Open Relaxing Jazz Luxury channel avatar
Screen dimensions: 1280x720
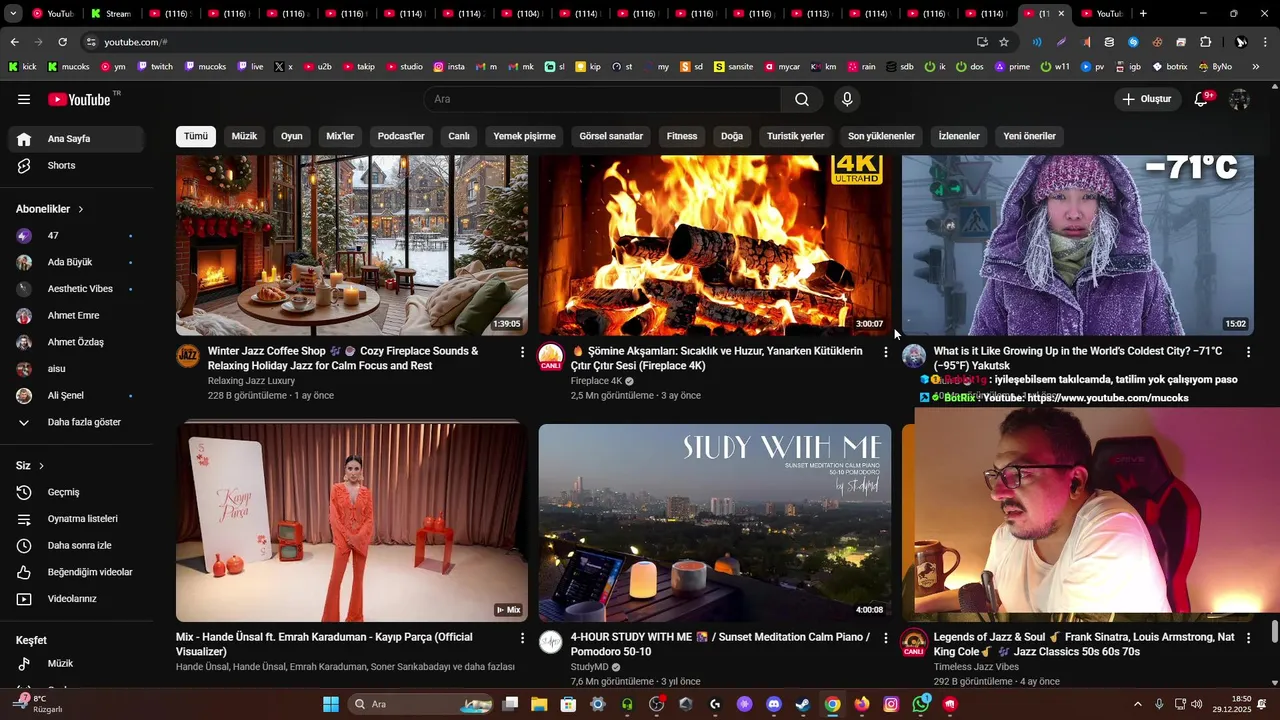pos(188,356)
